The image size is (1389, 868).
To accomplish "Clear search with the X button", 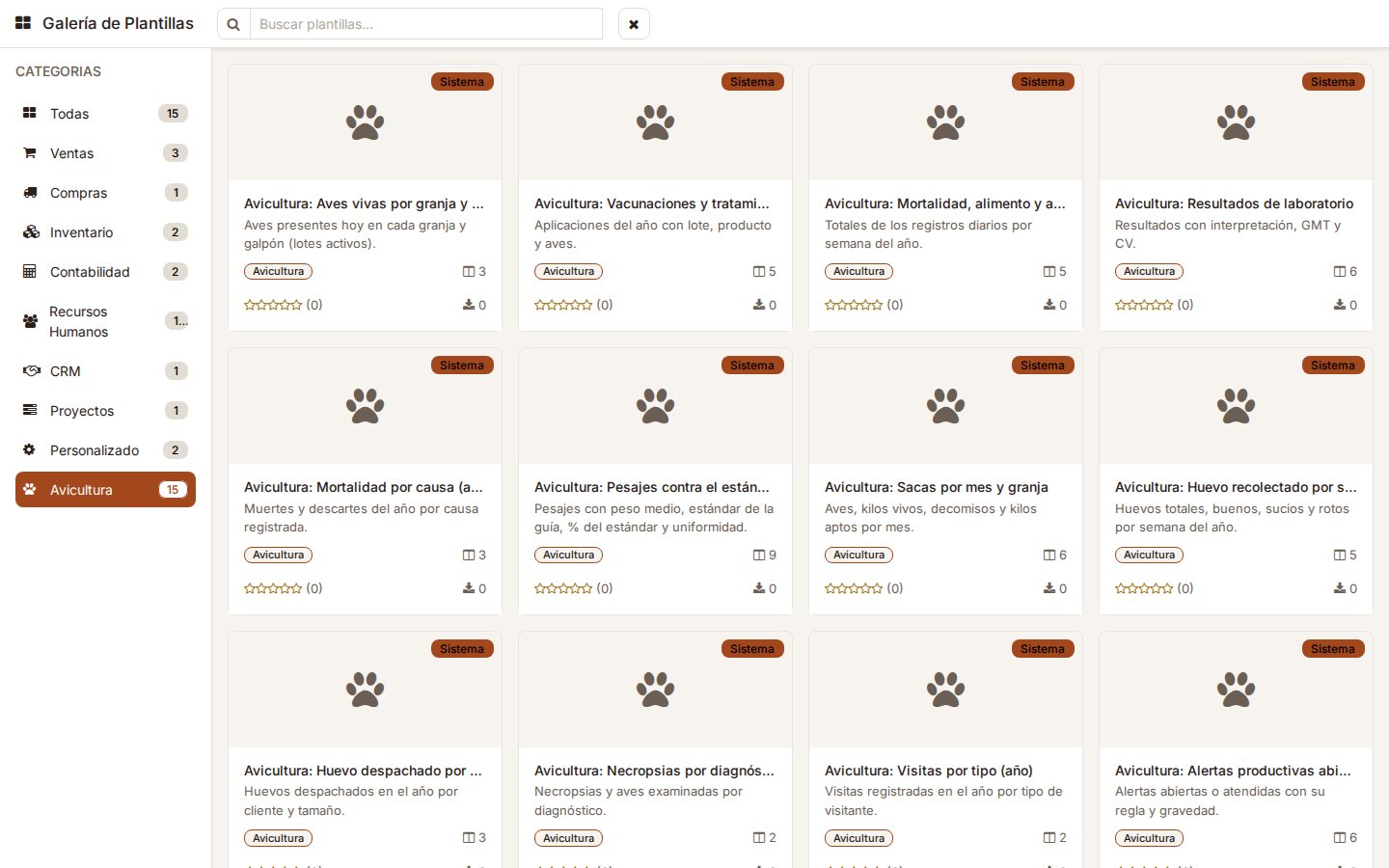I will (x=634, y=24).
